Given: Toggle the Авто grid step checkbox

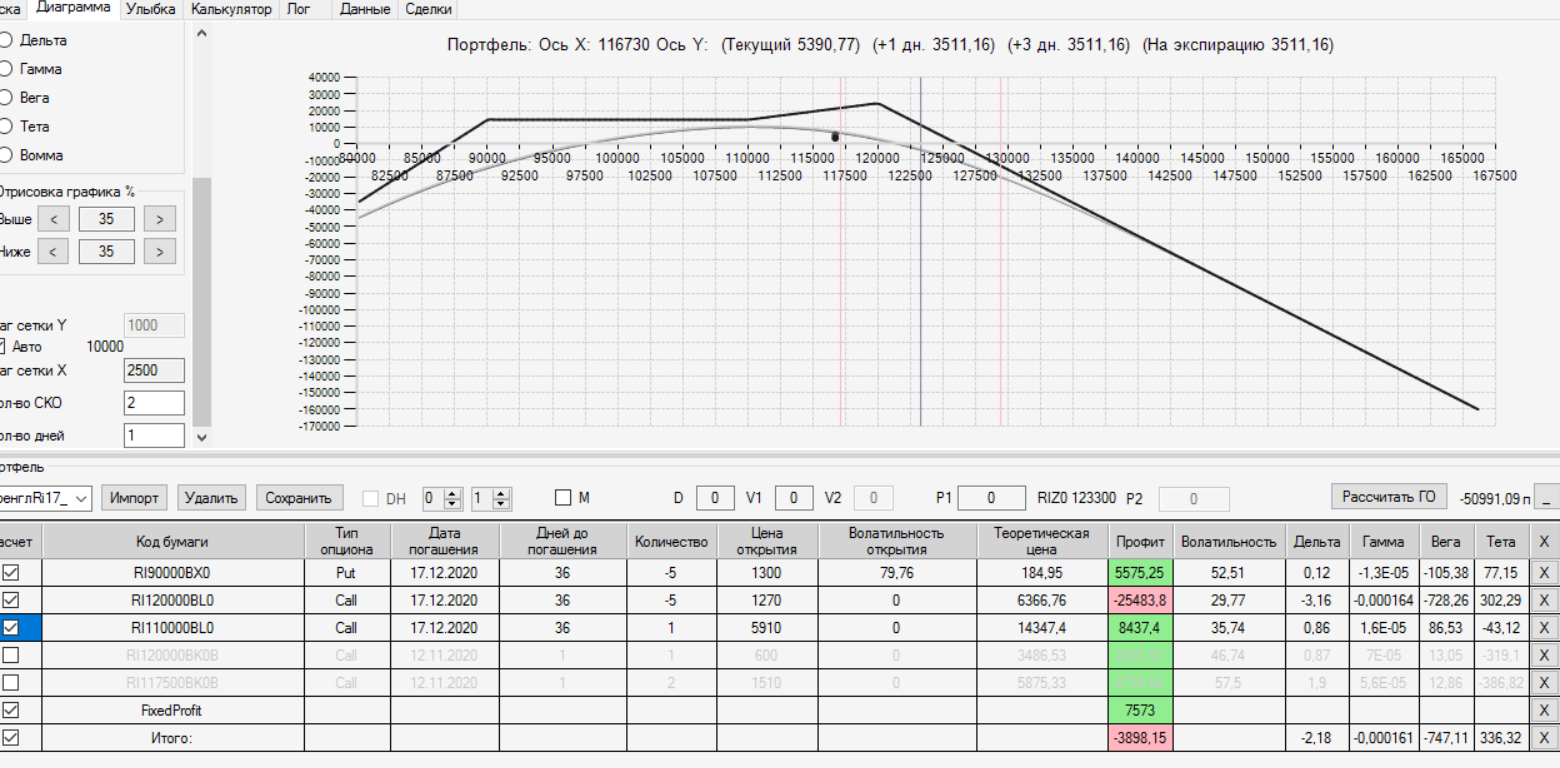Looking at the screenshot, I should 3,347.
